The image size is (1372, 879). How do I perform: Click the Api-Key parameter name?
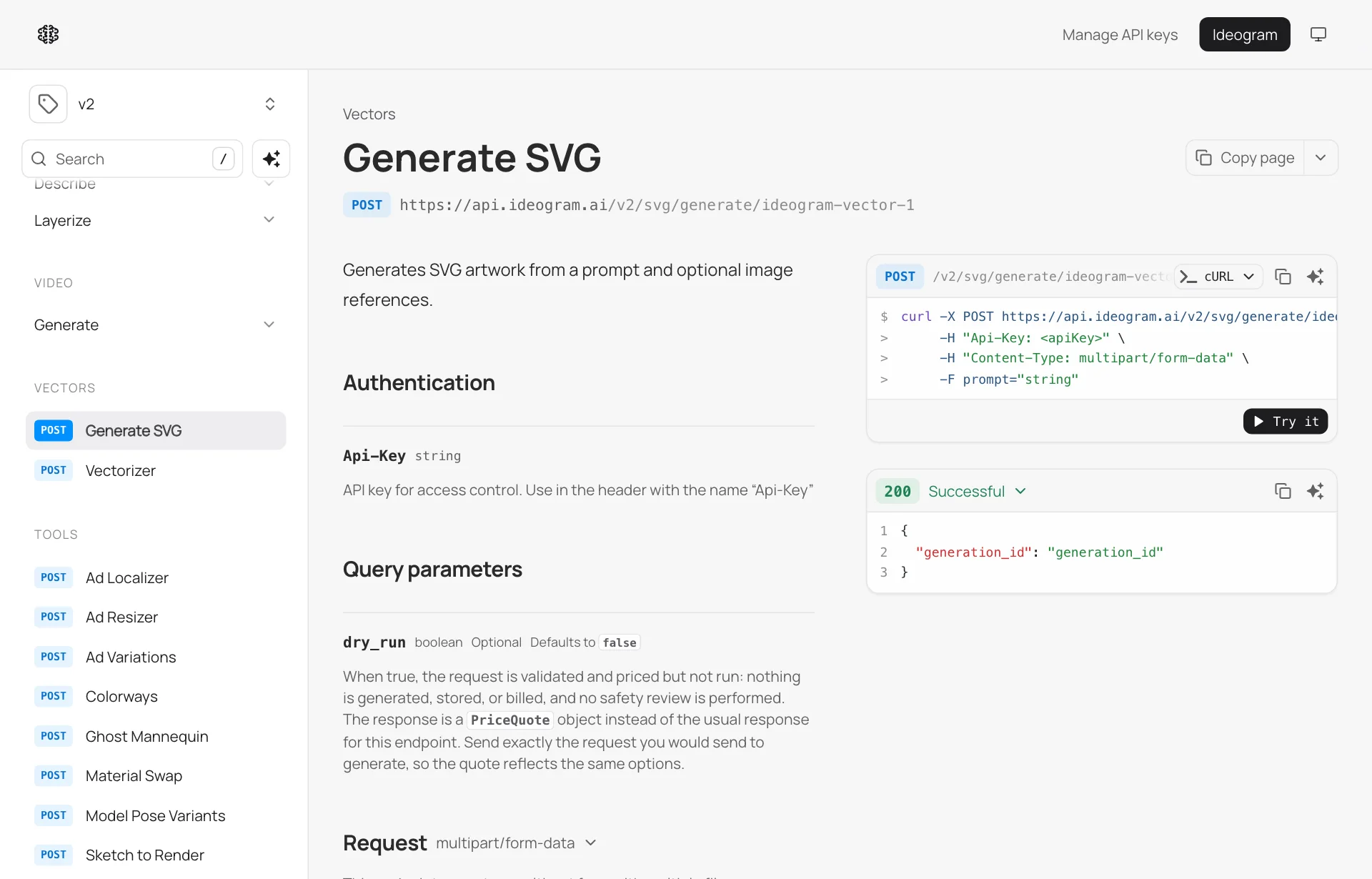click(374, 456)
